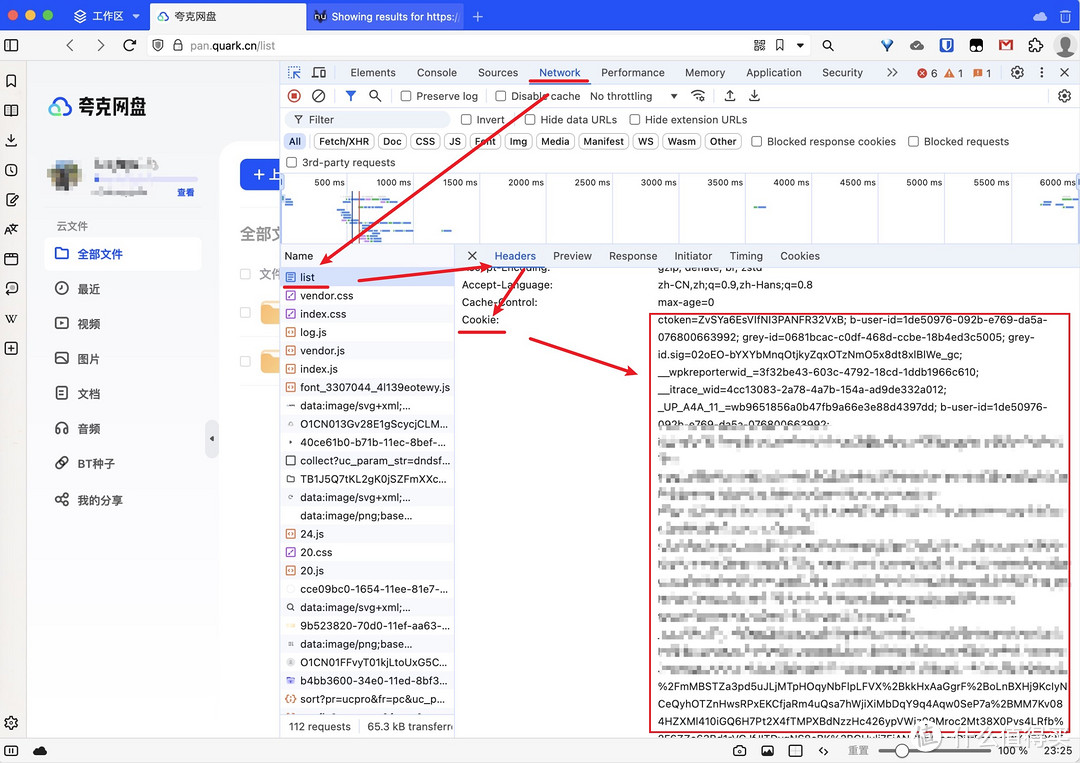1080x763 pixels.
Task: Open the DevTools settings gear icon
Action: pos(1017,73)
